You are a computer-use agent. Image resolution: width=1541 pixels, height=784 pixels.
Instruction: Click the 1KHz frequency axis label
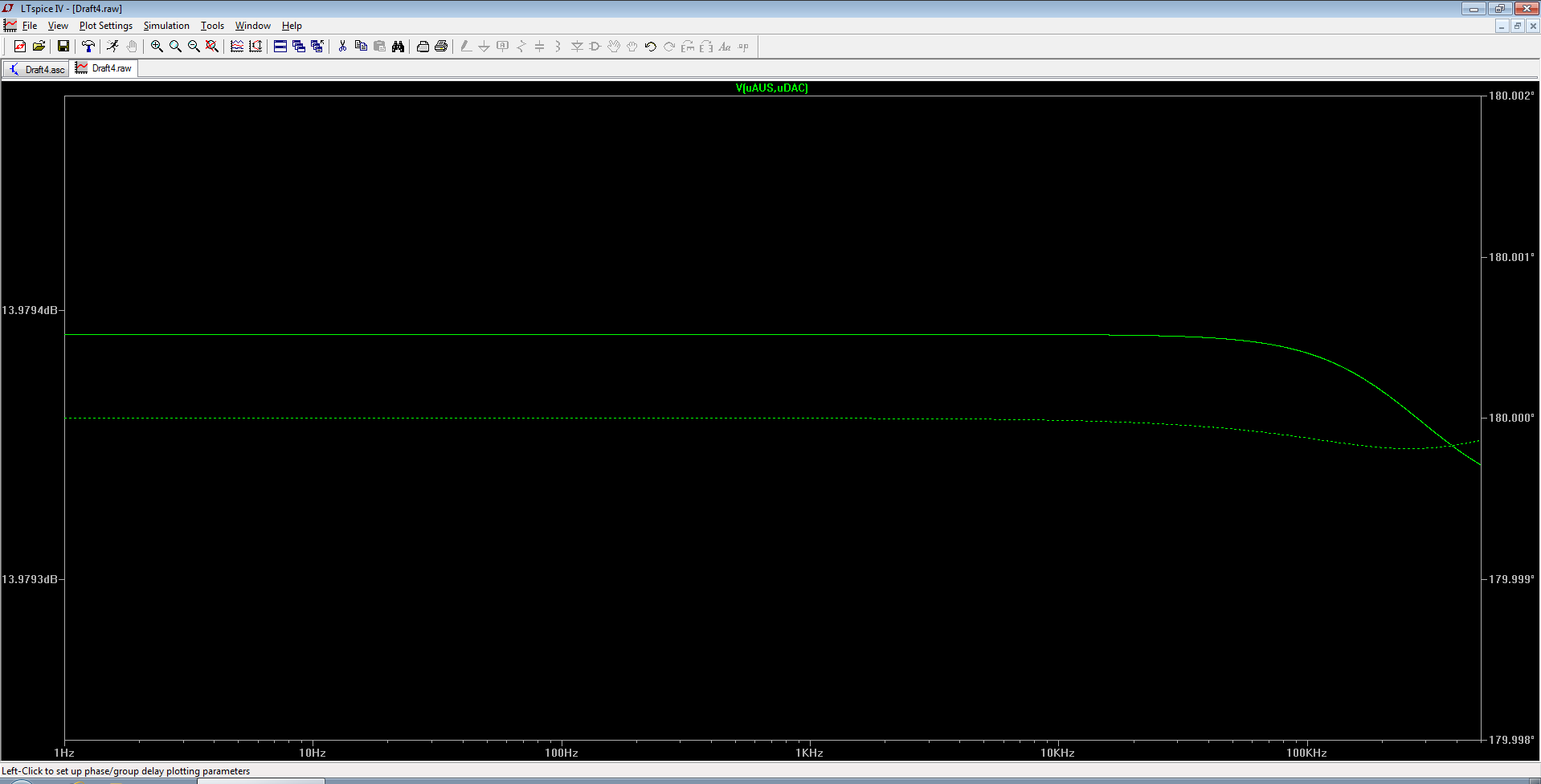pyautogui.click(x=809, y=753)
